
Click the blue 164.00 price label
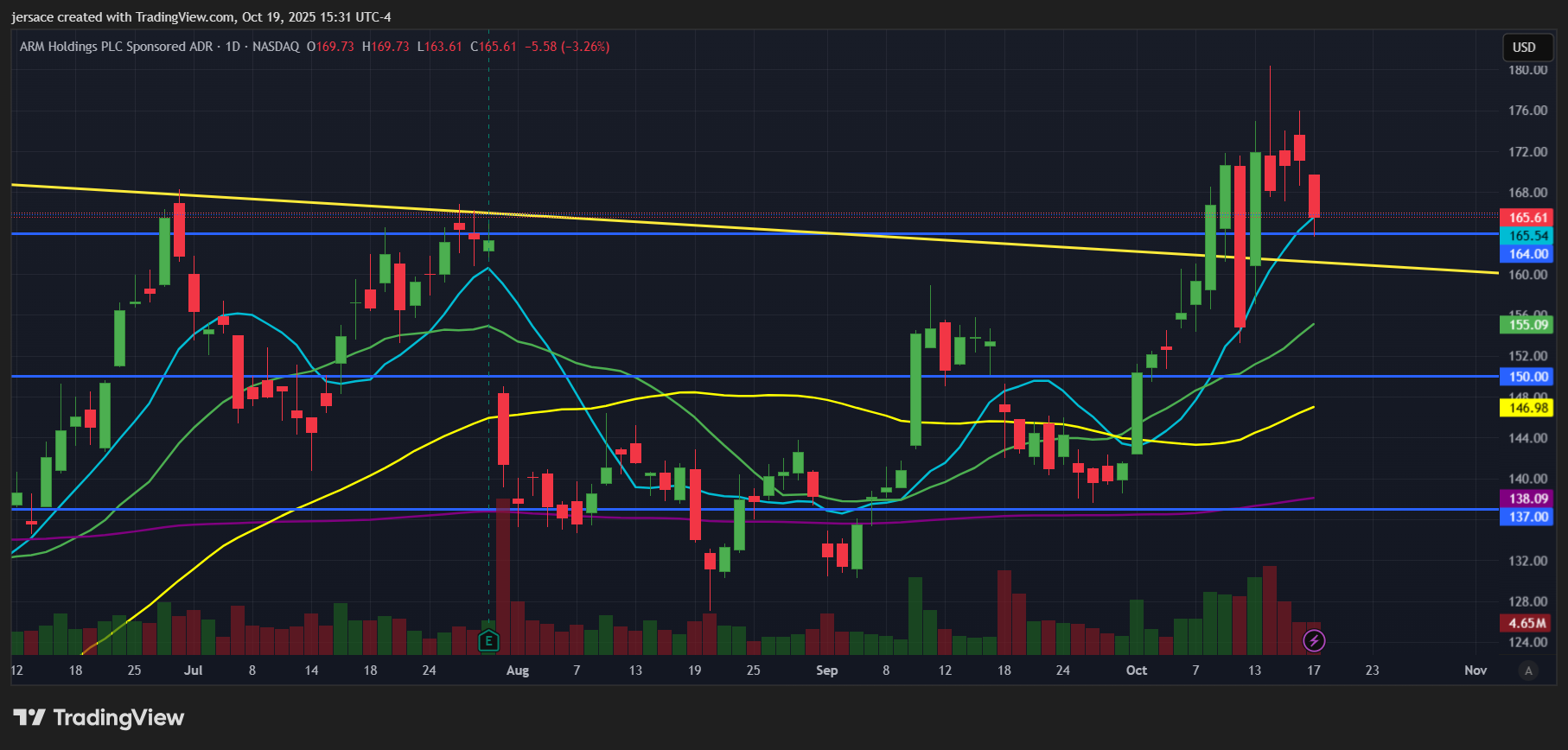click(1527, 254)
